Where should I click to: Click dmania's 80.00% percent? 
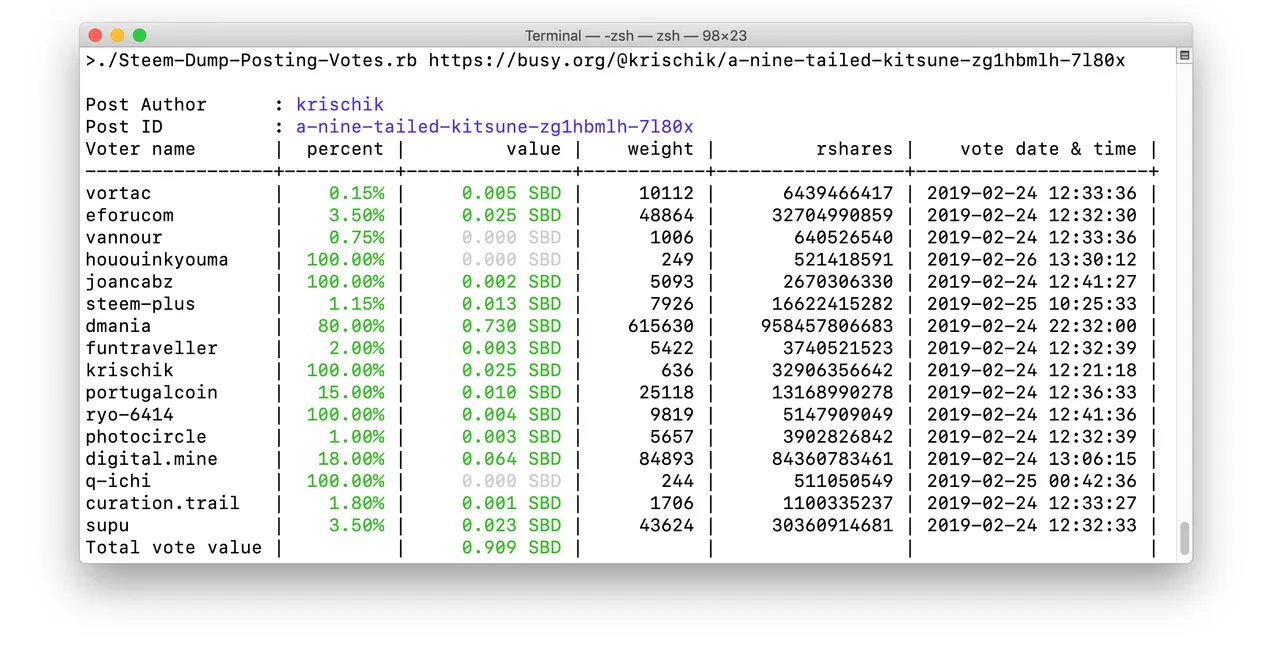(x=351, y=326)
